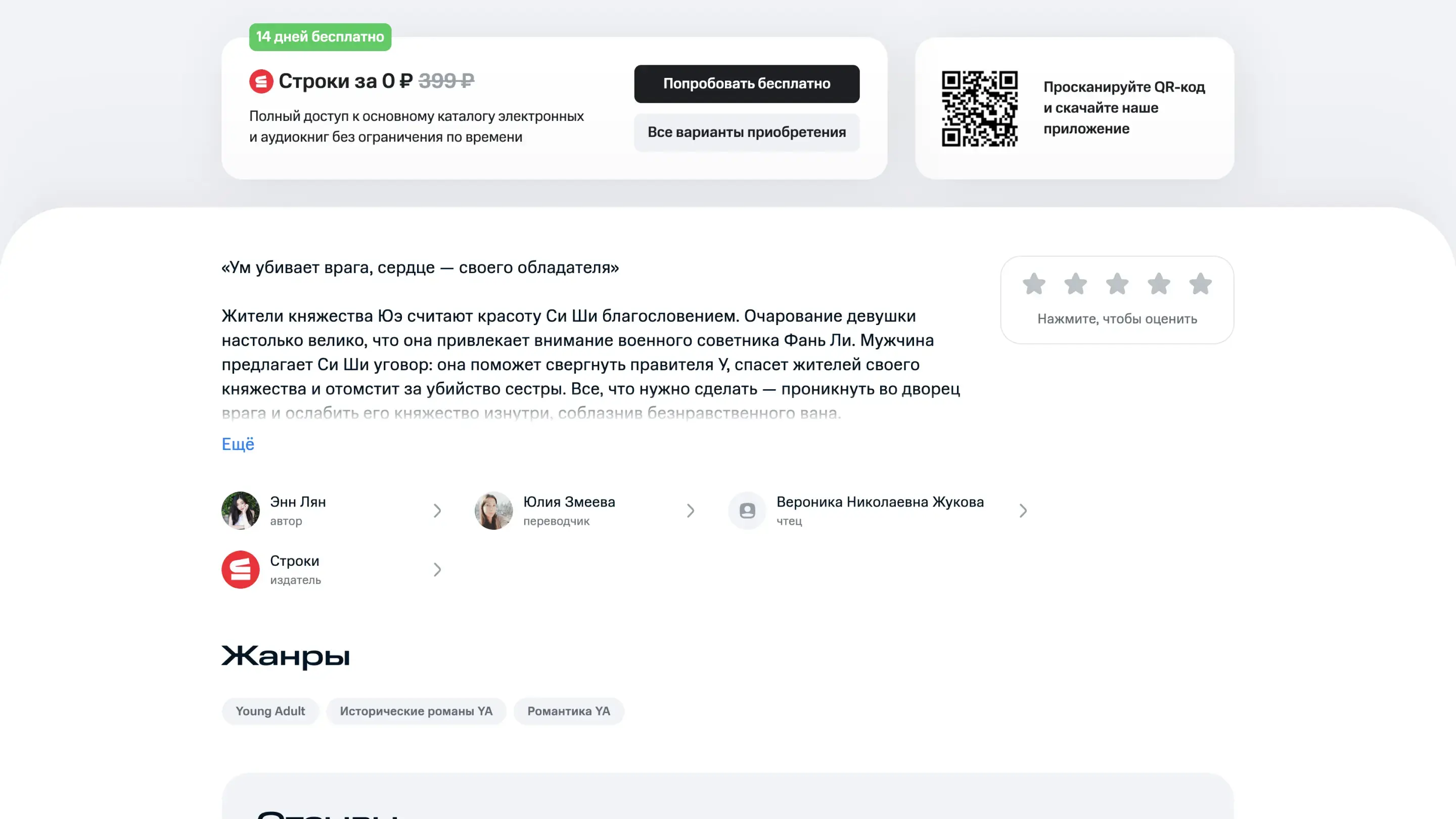
Task: Select the fourth rating star
Action: coord(1159,284)
